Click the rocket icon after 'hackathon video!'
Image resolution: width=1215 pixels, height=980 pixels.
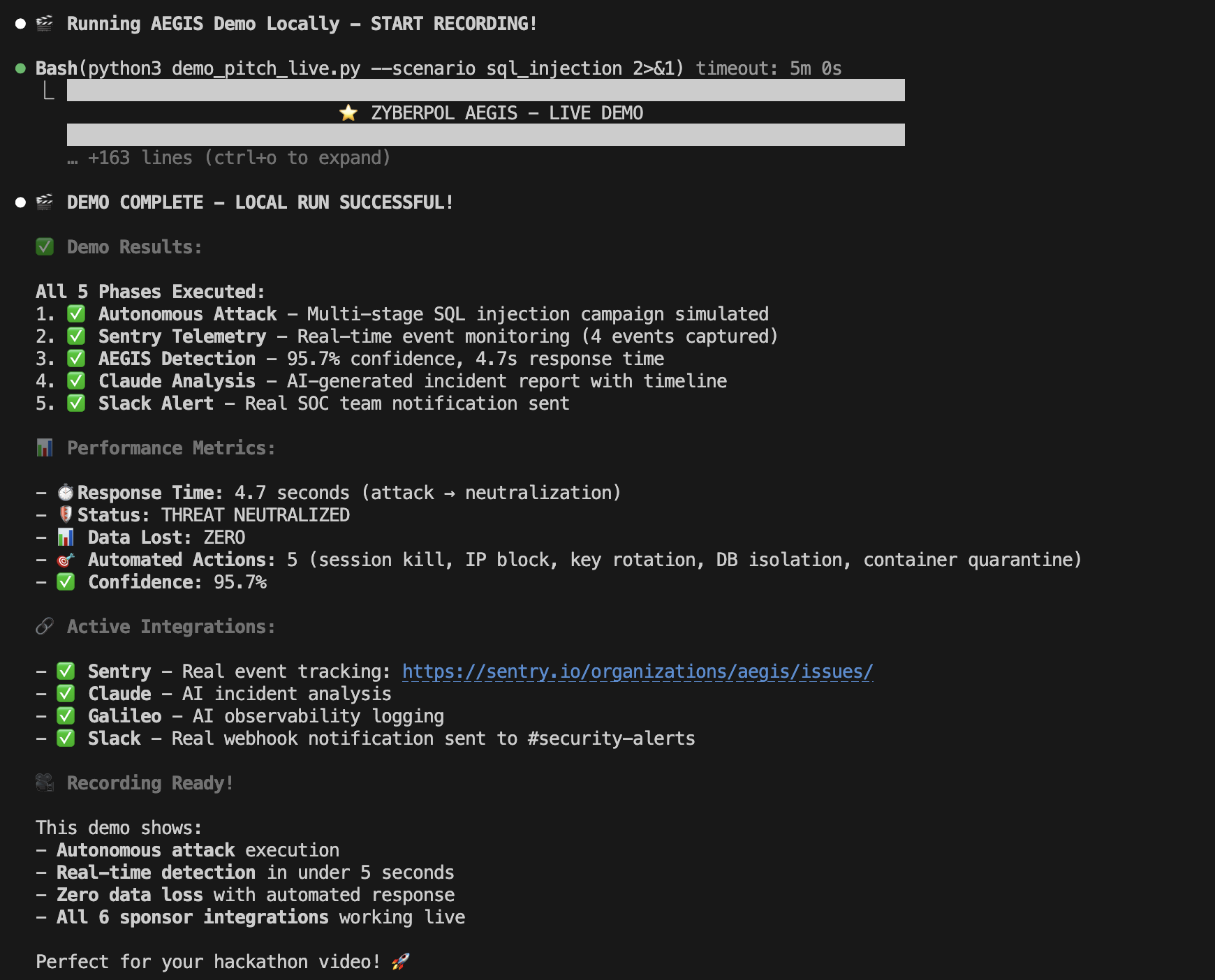pos(401,962)
